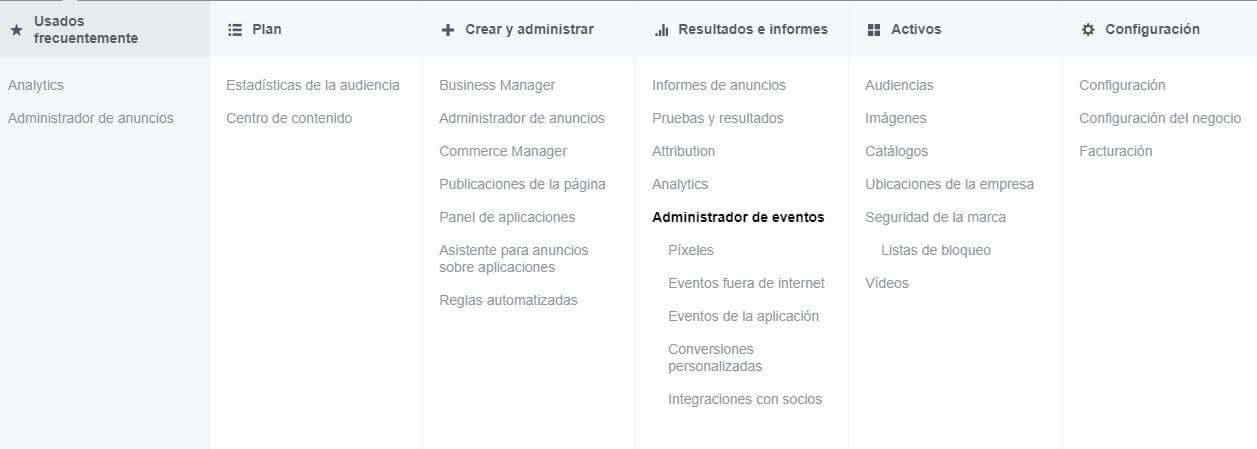
Task: Go to Centro de contenido
Action: click(289, 118)
